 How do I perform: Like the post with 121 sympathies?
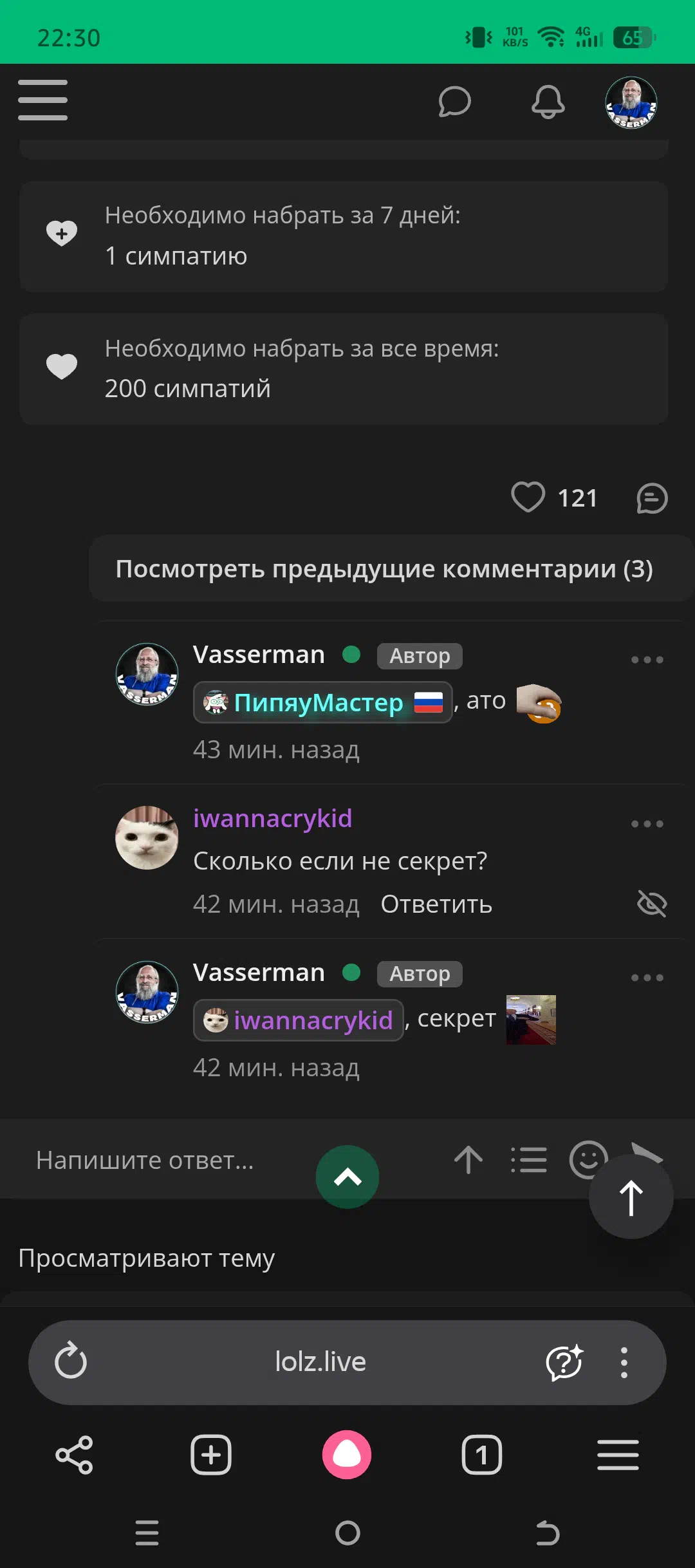click(528, 498)
